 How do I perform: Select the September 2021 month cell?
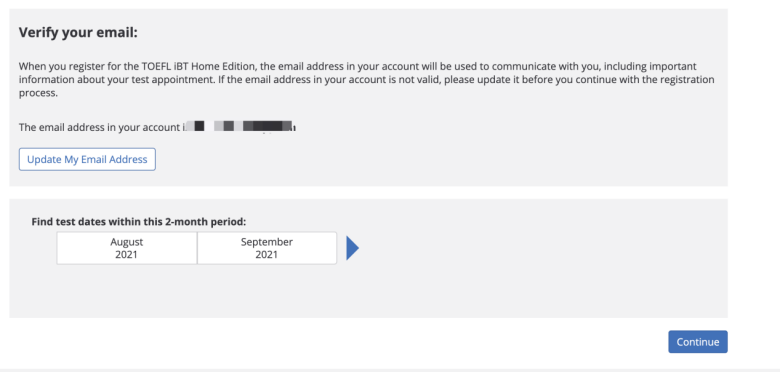point(267,248)
